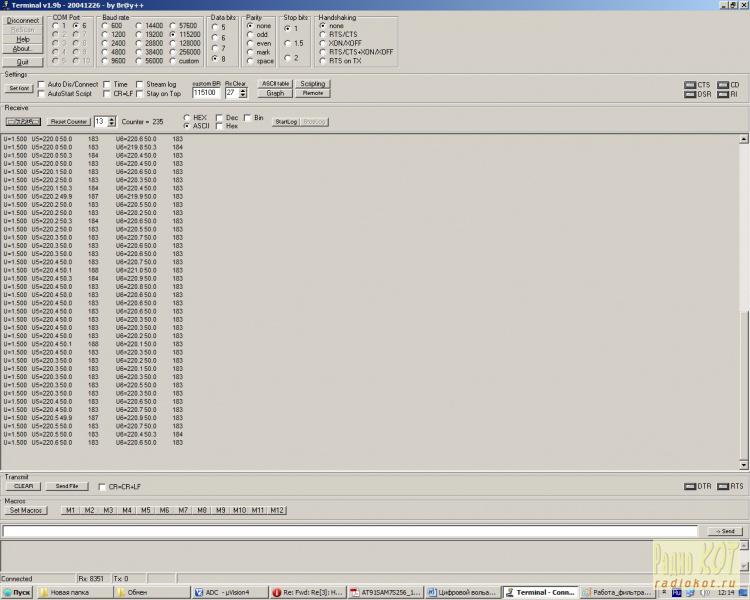This screenshot has height=600, width=750.
Task: Click the Windows Start (Пуск) button
Action: pyautogui.click(x=19, y=592)
